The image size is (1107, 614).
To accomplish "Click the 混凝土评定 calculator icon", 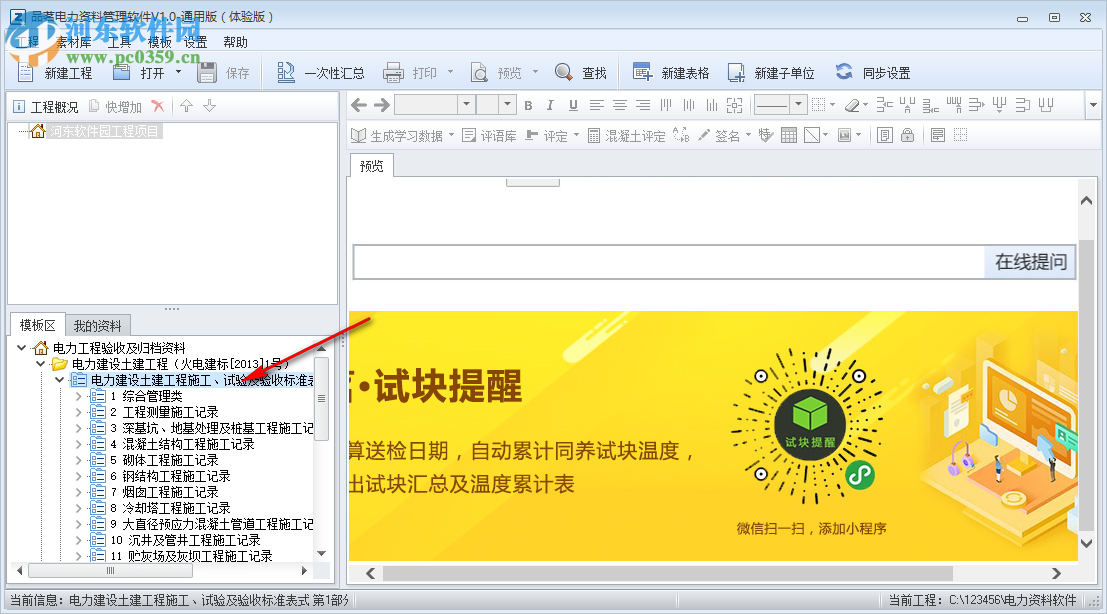I will (x=594, y=135).
